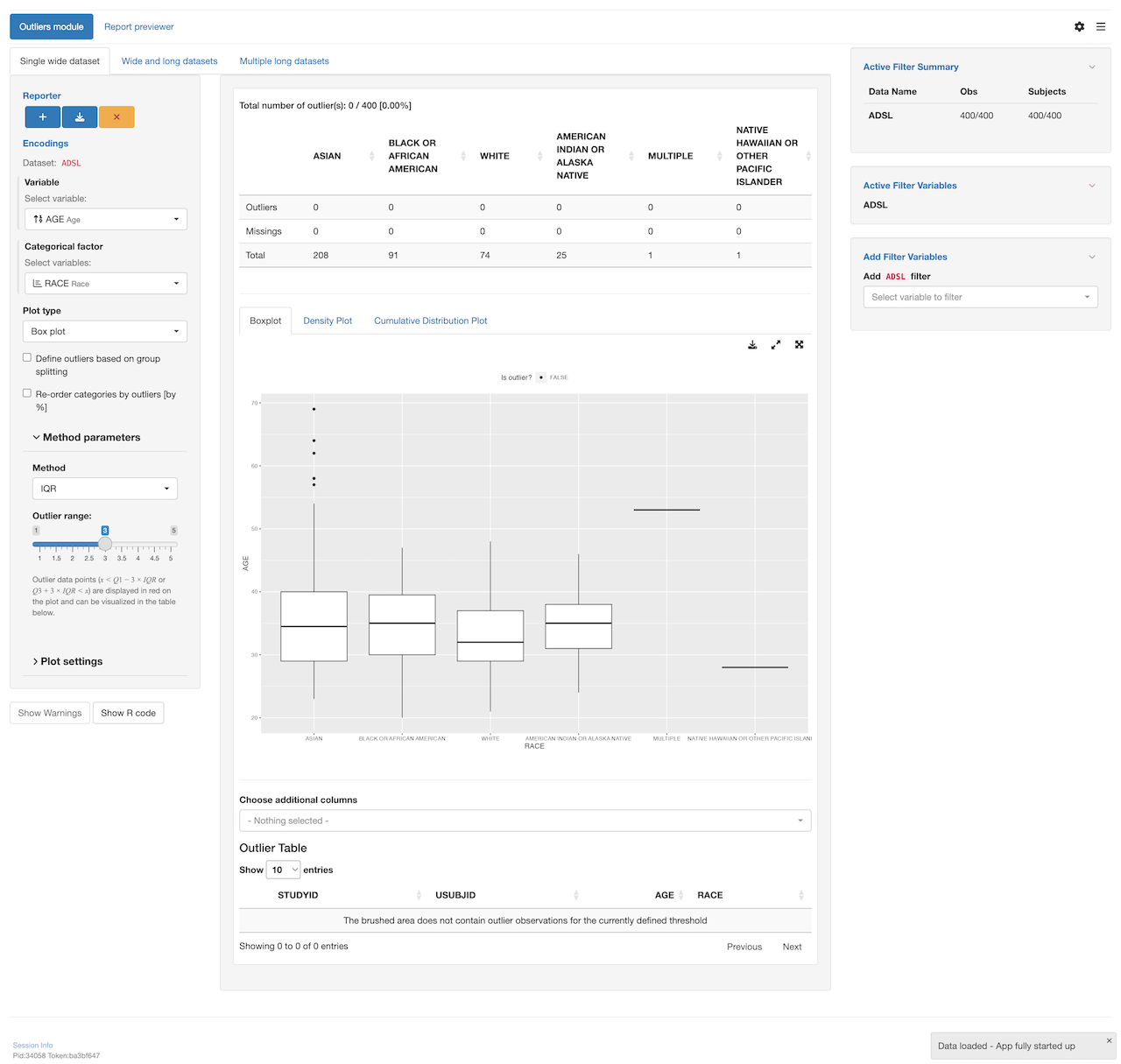
Task: Open the hamburger menu icon
Action: tap(1101, 27)
